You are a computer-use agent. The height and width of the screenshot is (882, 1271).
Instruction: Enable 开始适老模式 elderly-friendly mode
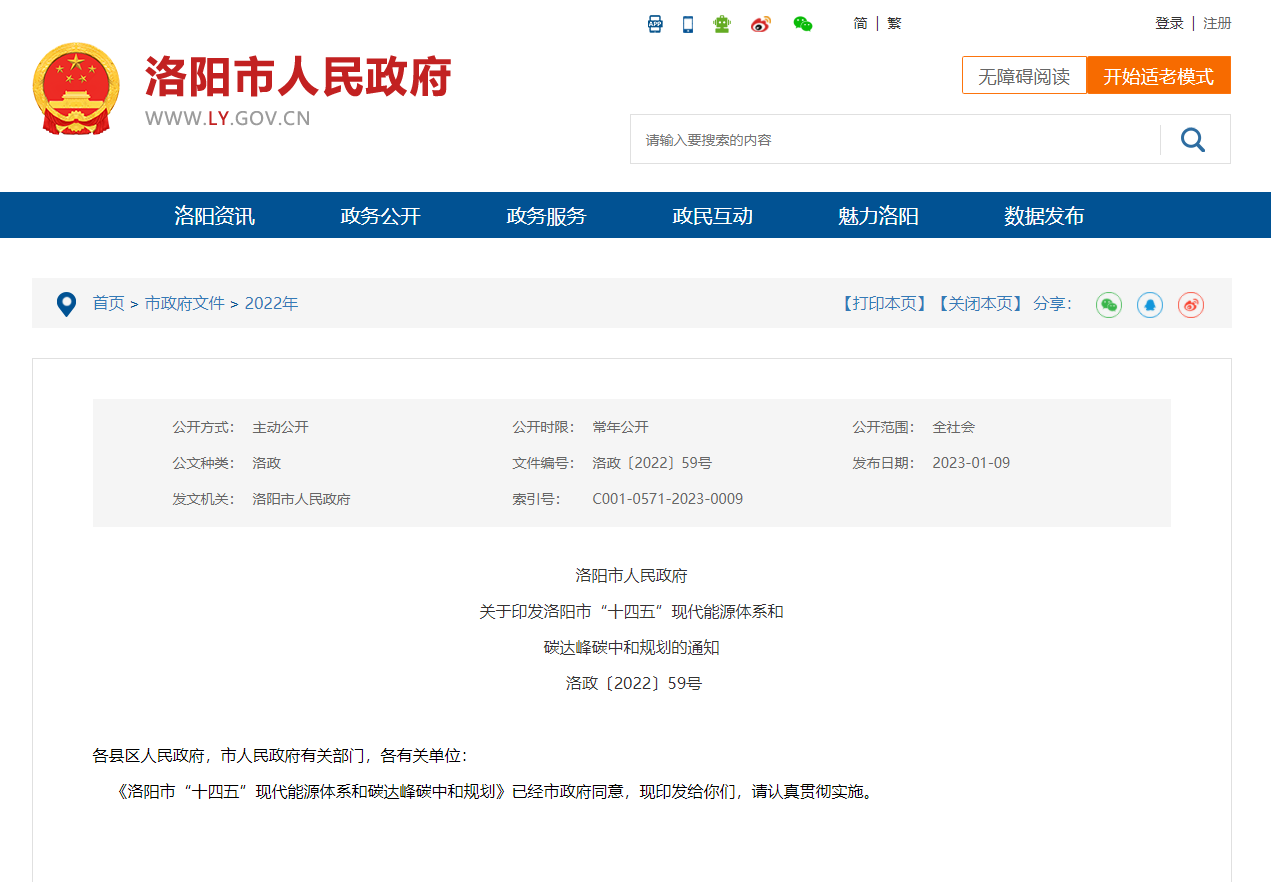[x=1158, y=74]
